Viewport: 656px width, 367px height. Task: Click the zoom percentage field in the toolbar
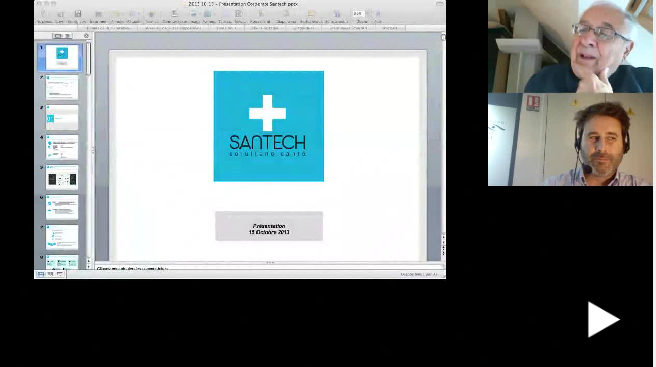358,14
